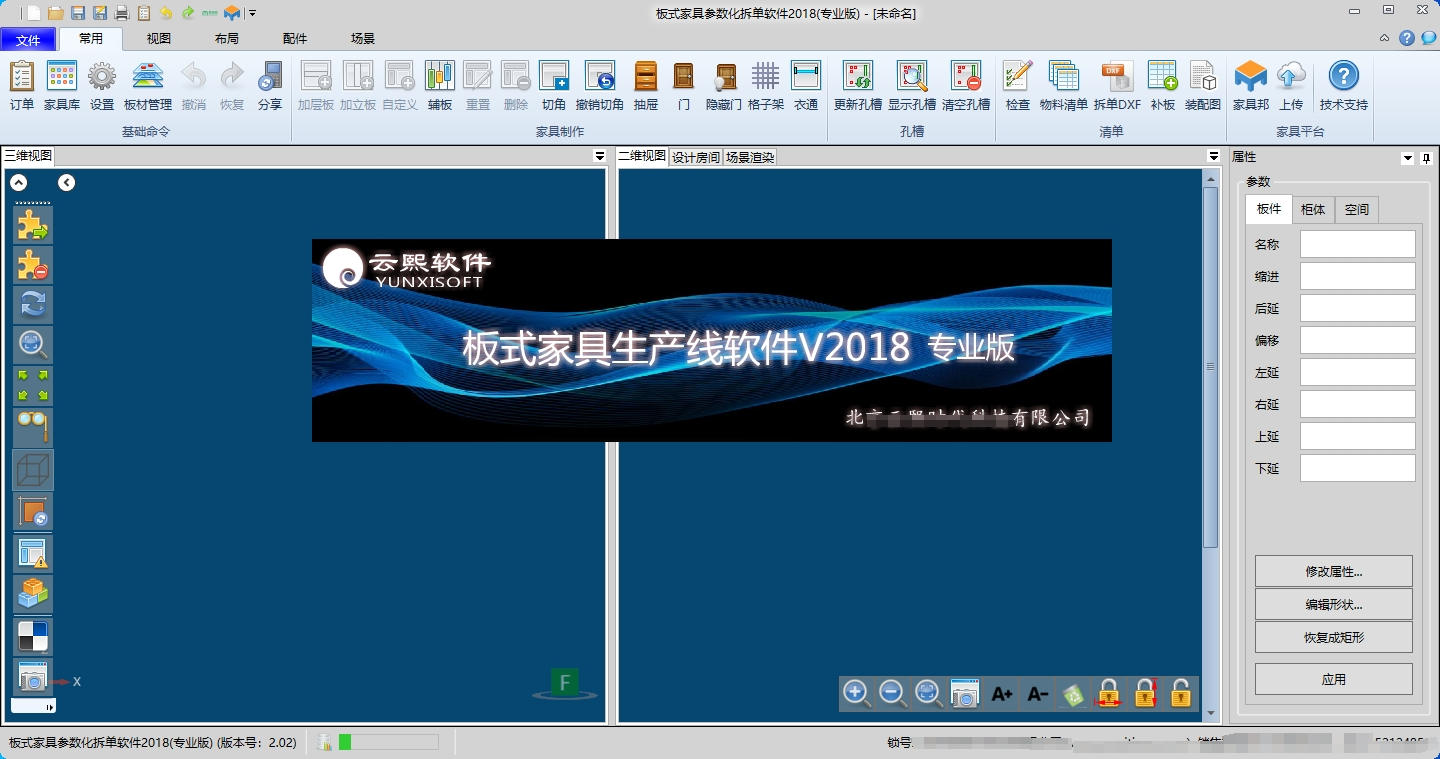Screen dimensions: 1440x759
Task: Click the A+ increase text size icon
Action: (x=1001, y=693)
